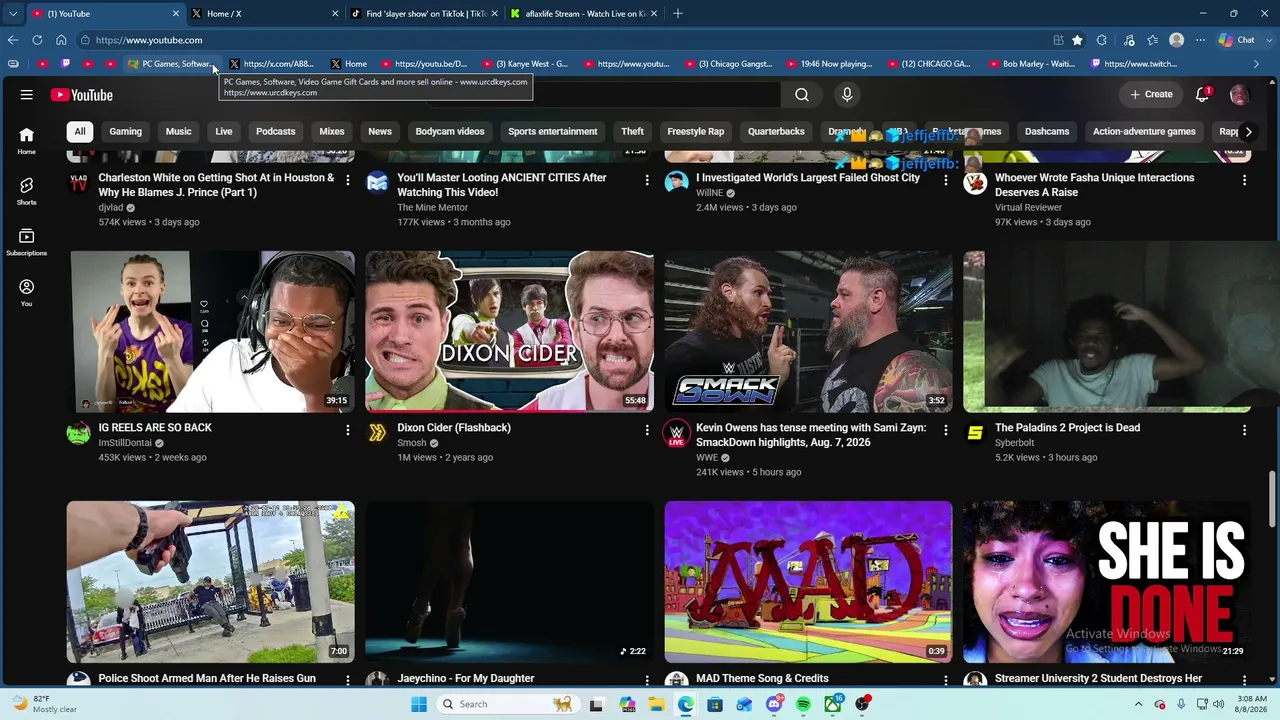
Task: Select the Bodycam videos chip
Action: point(450,131)
